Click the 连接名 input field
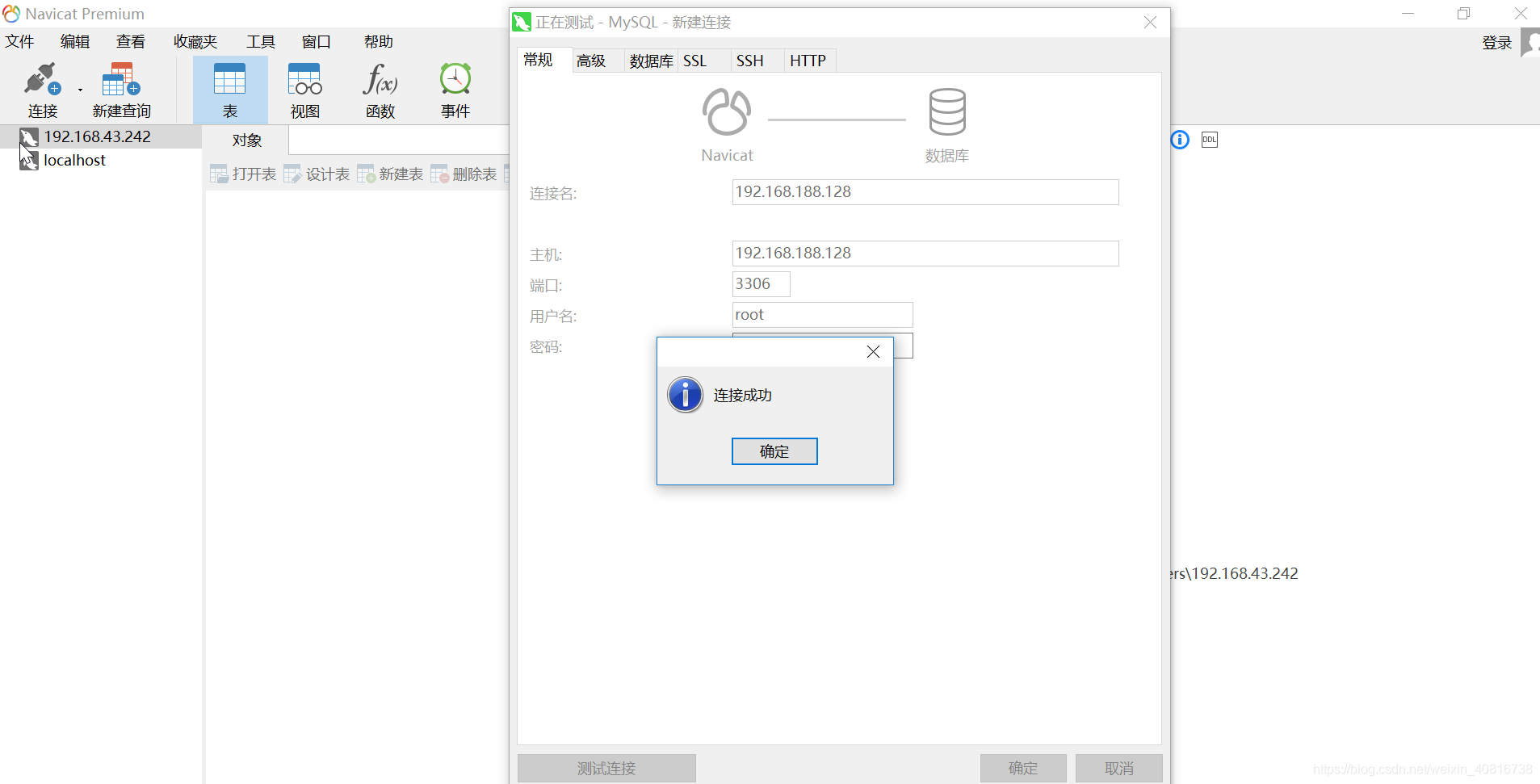 [925, 192]
